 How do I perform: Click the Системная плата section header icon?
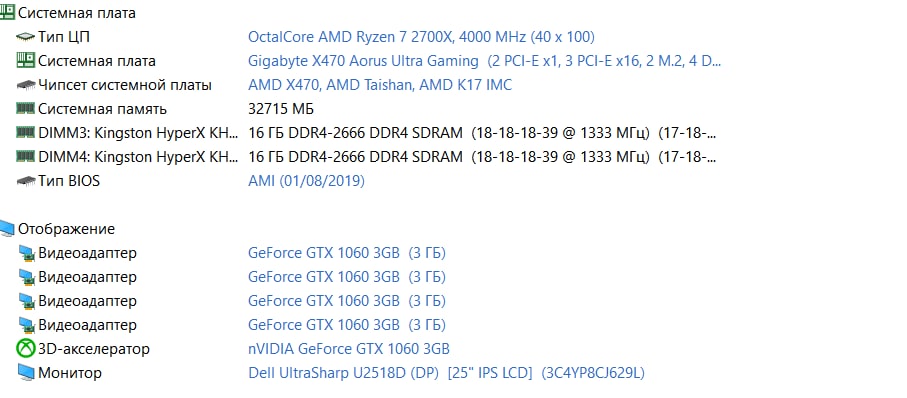tap(6, 13)
